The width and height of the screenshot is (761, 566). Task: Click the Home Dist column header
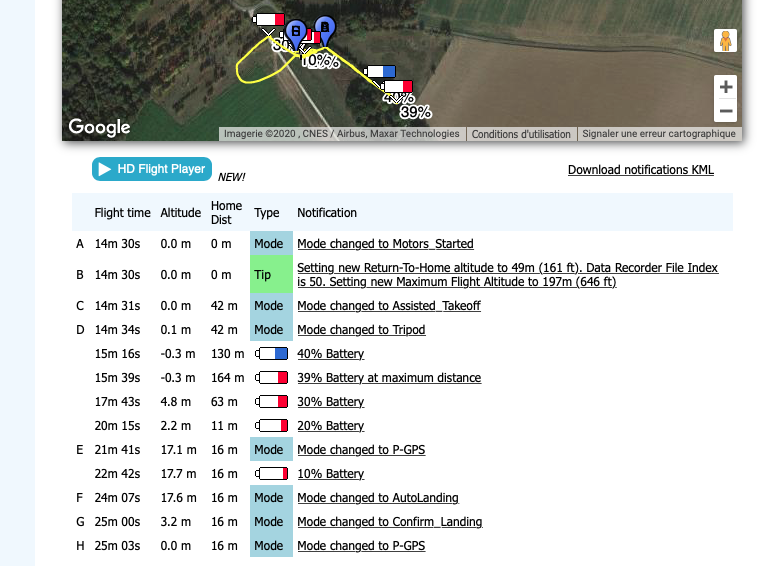click(226, 213)
